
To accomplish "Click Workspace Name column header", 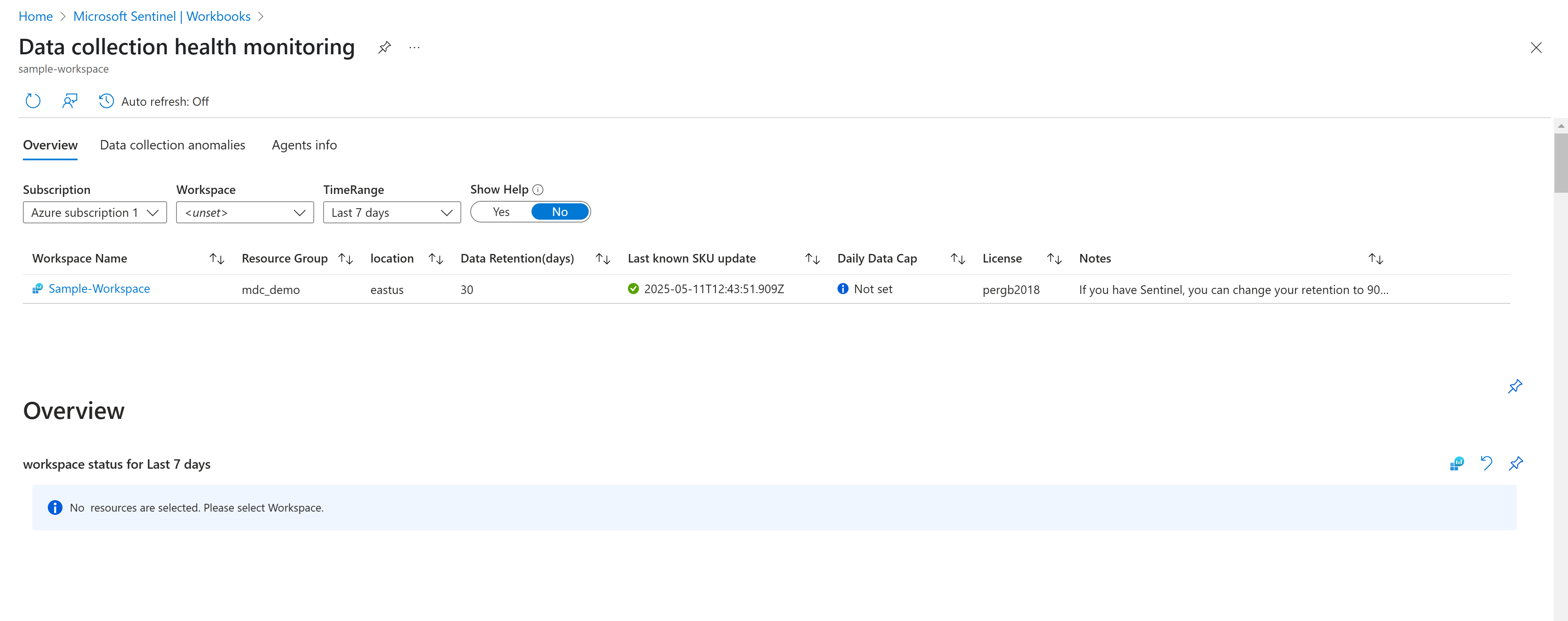I will click(x=80, y=258).
